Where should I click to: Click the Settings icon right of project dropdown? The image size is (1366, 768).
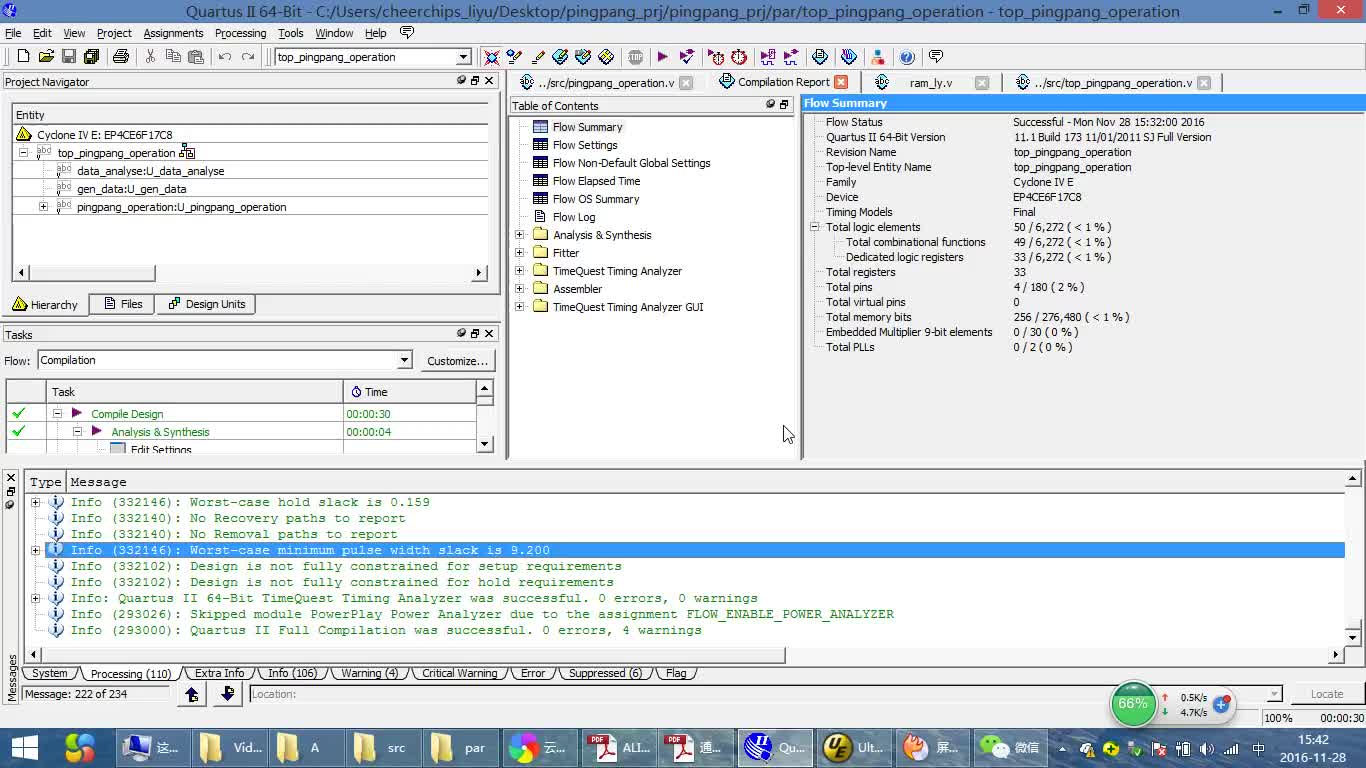point(491,57)
